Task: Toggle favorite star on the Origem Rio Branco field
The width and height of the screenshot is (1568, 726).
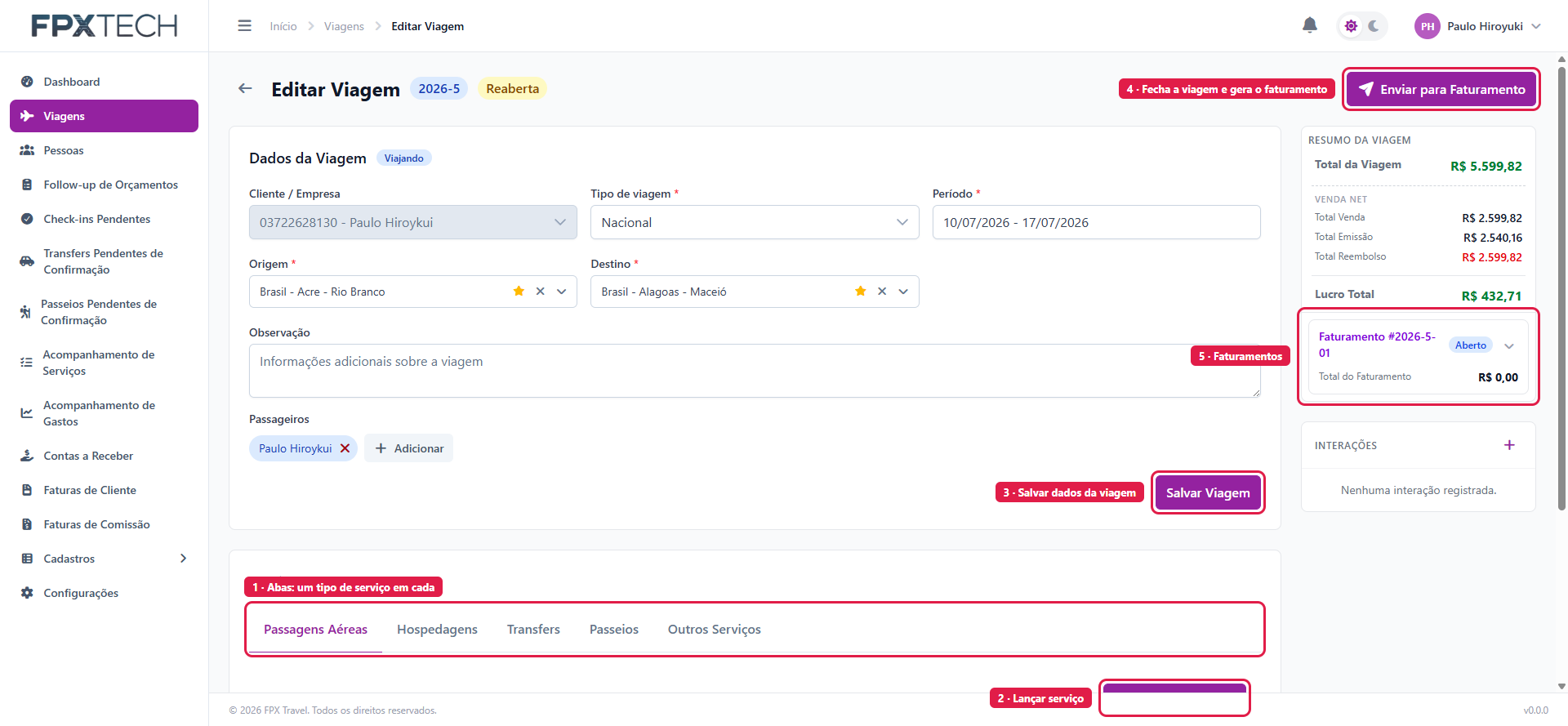Action: (x=519, y=292)
